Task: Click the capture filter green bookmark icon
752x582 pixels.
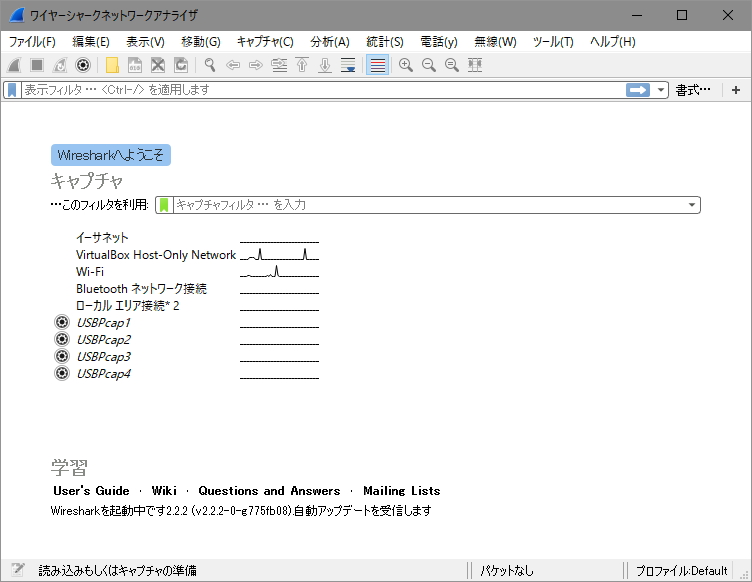Action: tap(164, 205)
